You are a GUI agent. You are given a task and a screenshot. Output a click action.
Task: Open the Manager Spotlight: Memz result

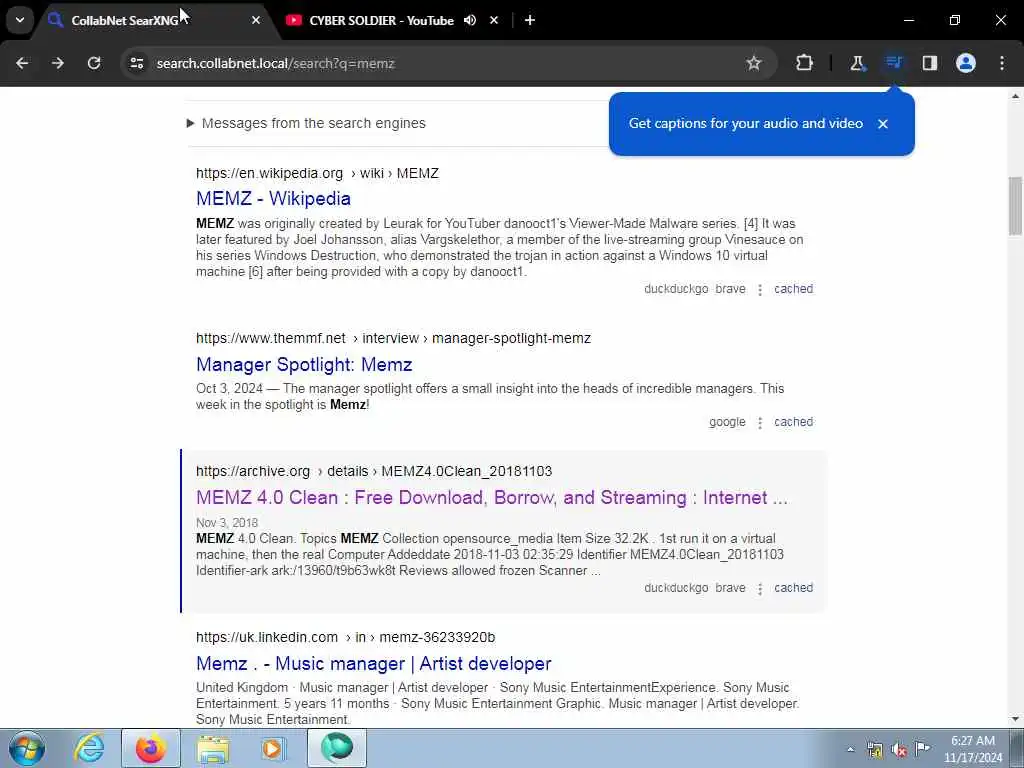[x=304, y=364]
